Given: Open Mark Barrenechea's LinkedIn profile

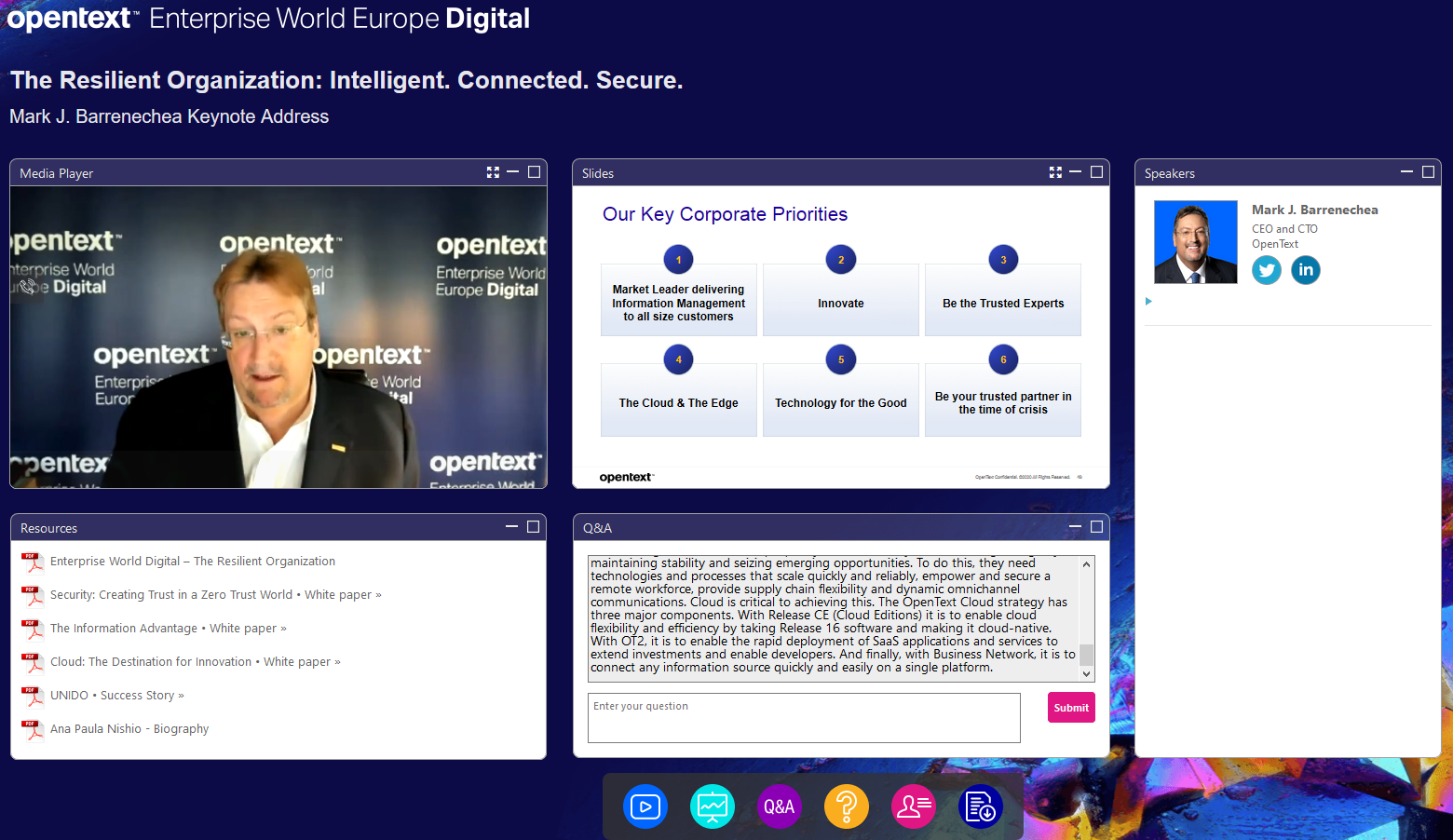Looking at the screenshot, I should (1306, 270).
